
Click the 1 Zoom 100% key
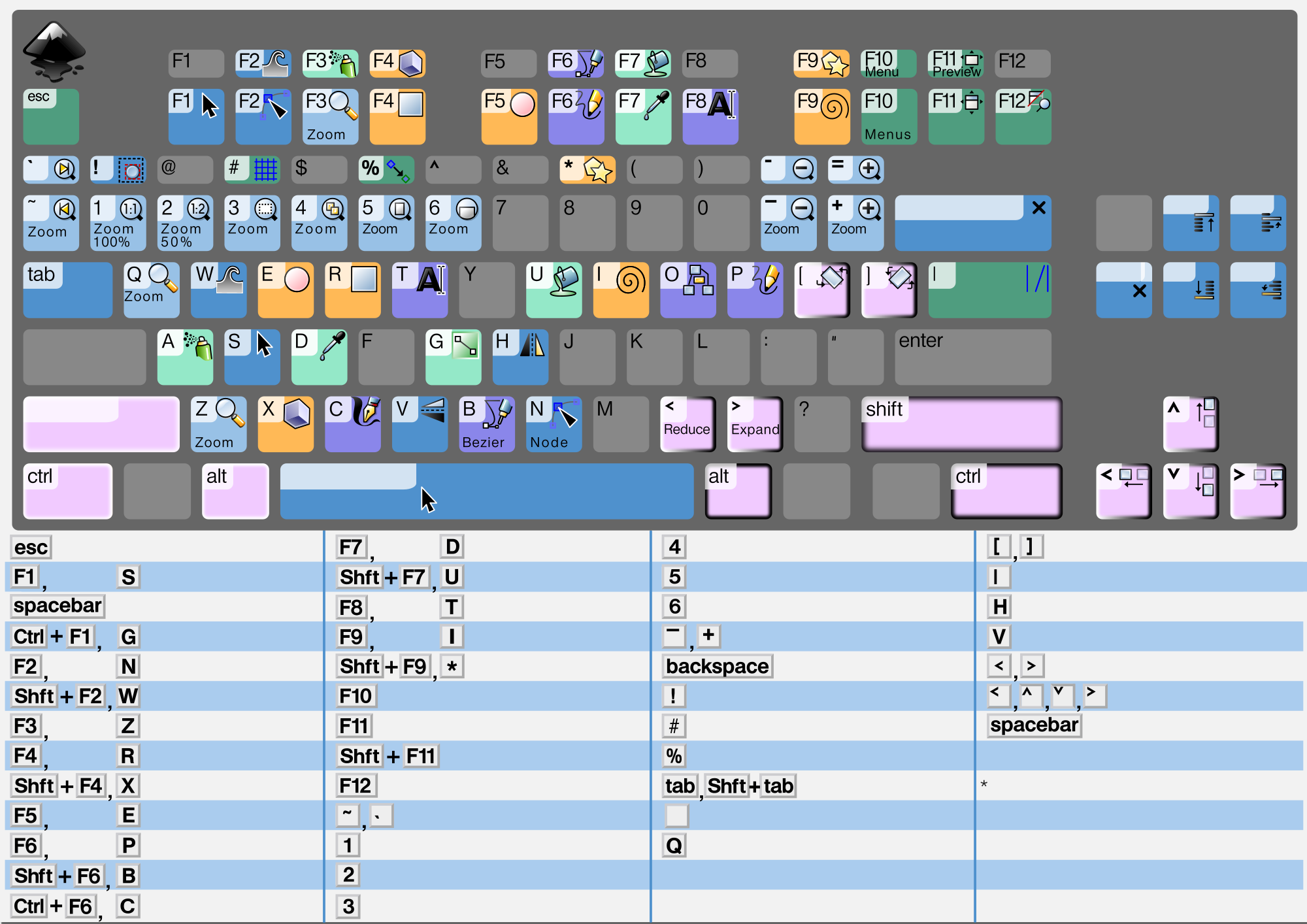[118, 223]
